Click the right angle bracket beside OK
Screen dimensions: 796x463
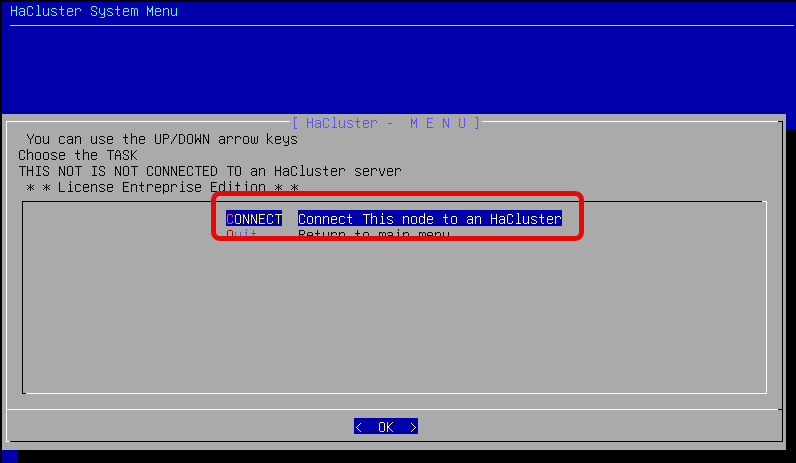414,427
